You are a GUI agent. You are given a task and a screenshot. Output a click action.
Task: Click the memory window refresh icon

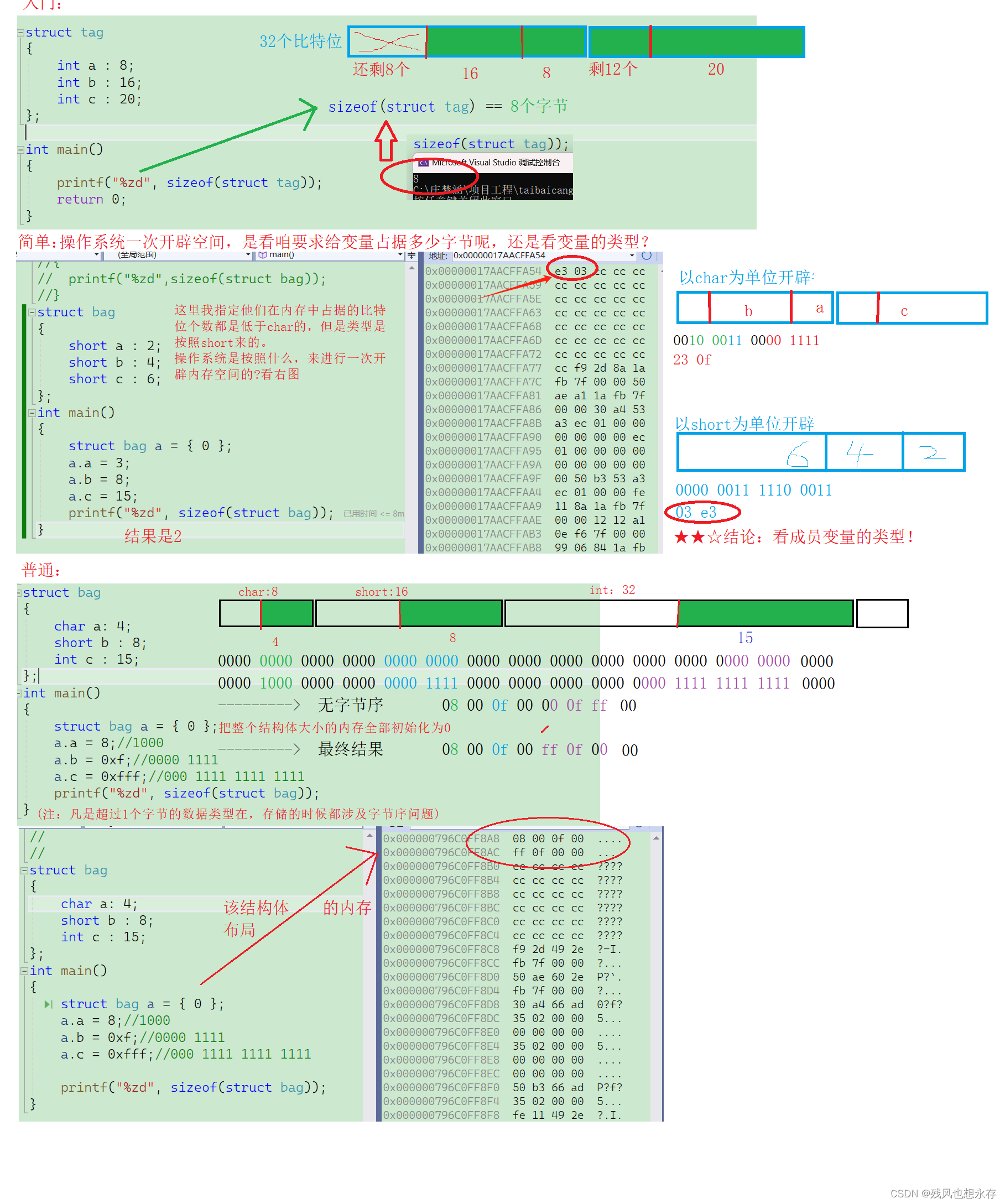coord(647,256)
